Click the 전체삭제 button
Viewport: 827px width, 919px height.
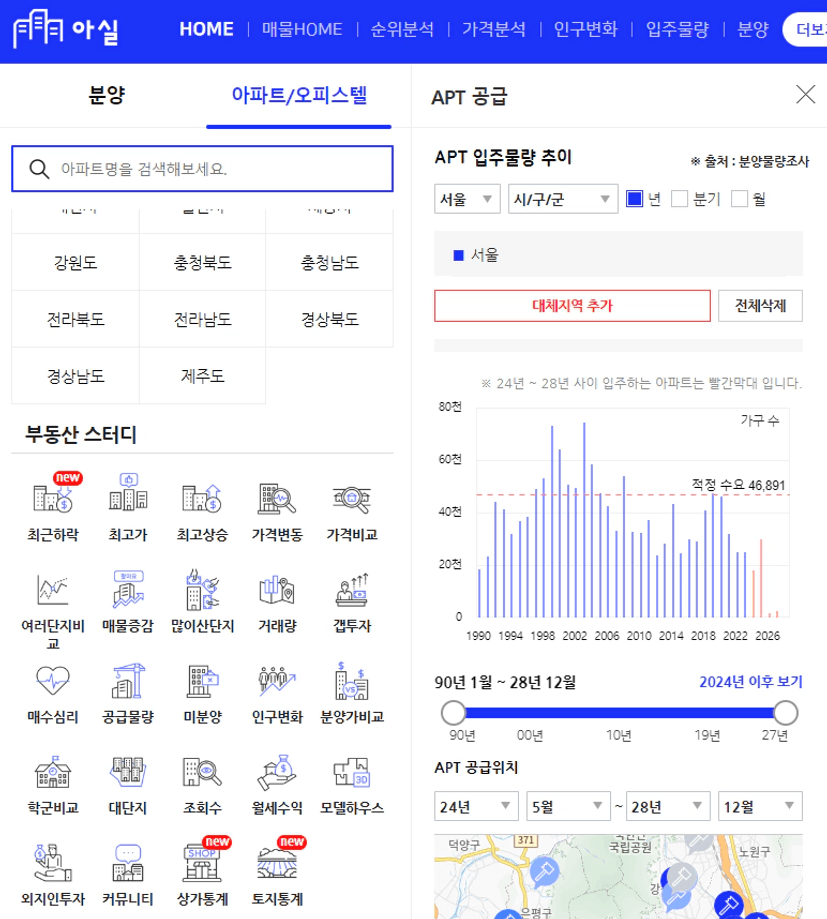[x=760, y=305]
